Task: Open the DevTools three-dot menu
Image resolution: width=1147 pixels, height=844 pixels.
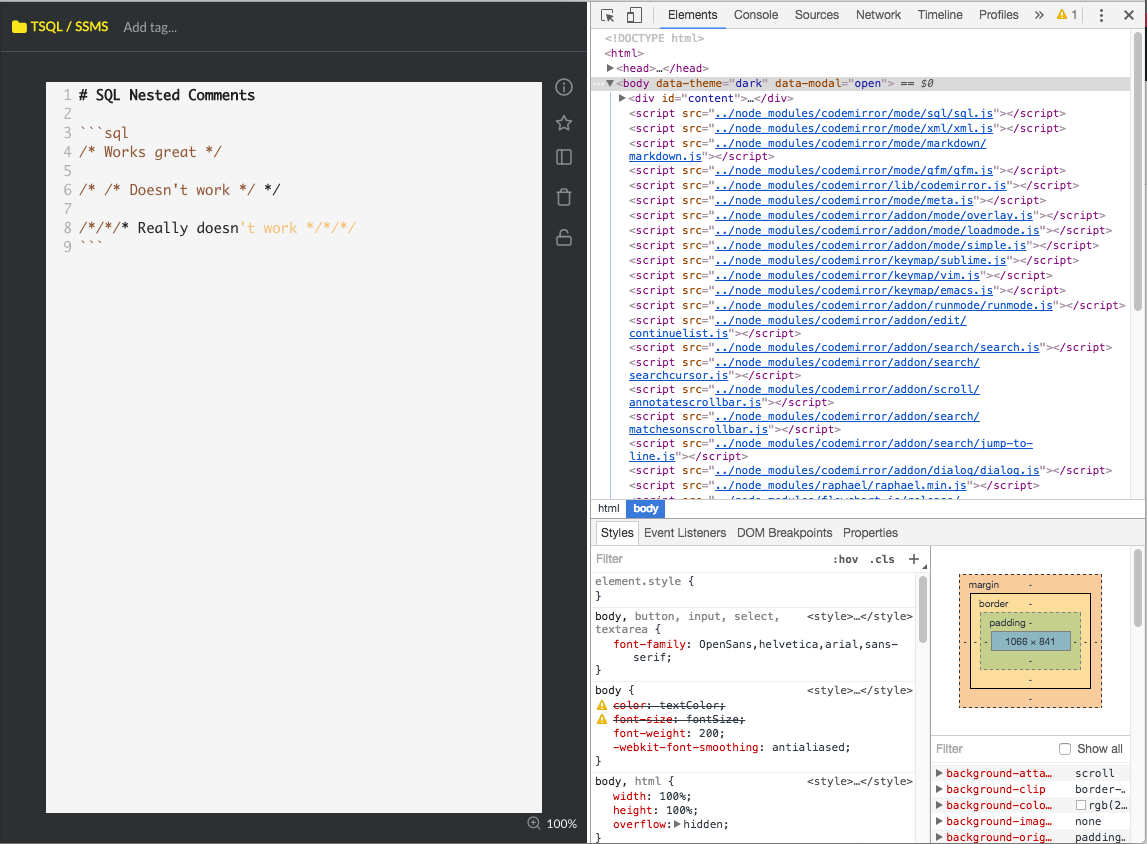Action: (x=1102, y=16)
